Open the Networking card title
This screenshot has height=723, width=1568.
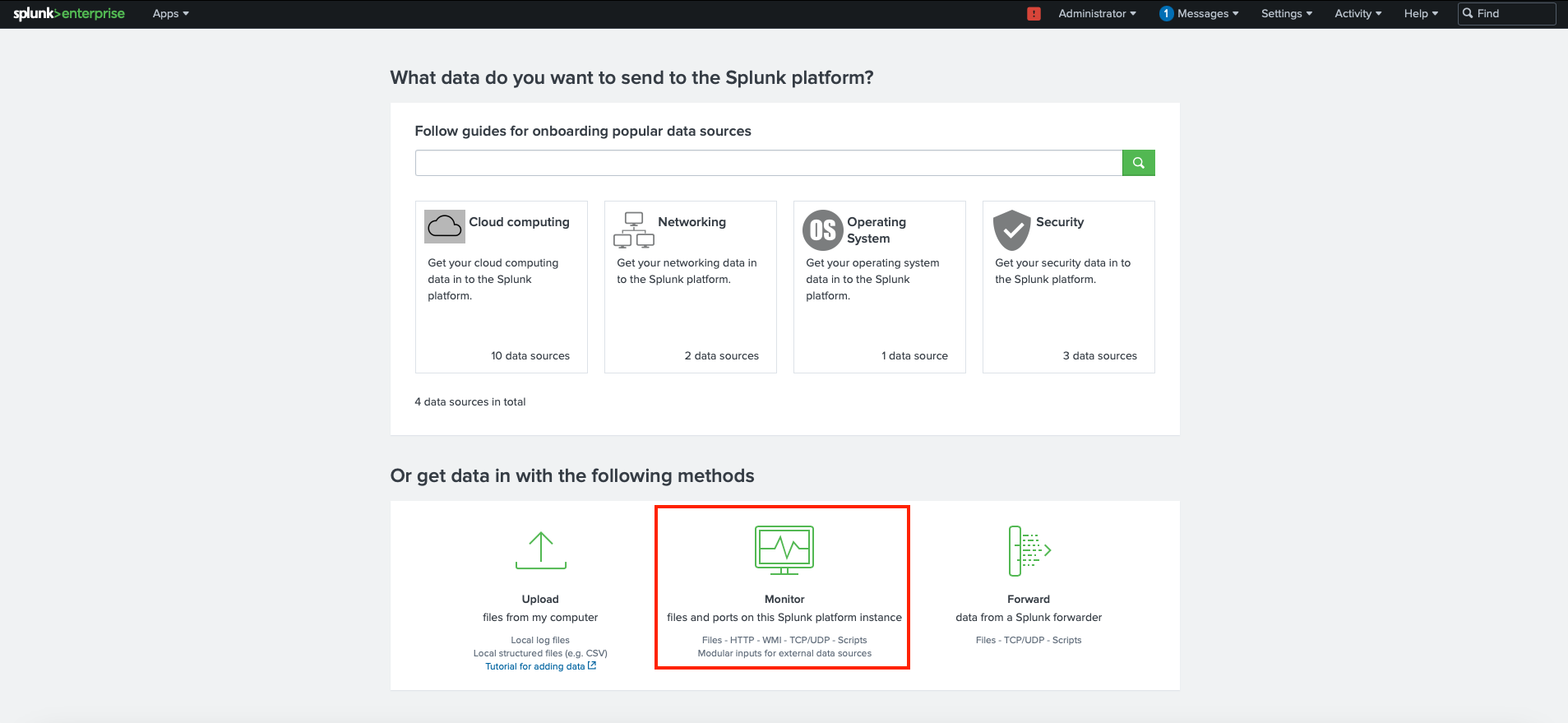tap(691, 222)
